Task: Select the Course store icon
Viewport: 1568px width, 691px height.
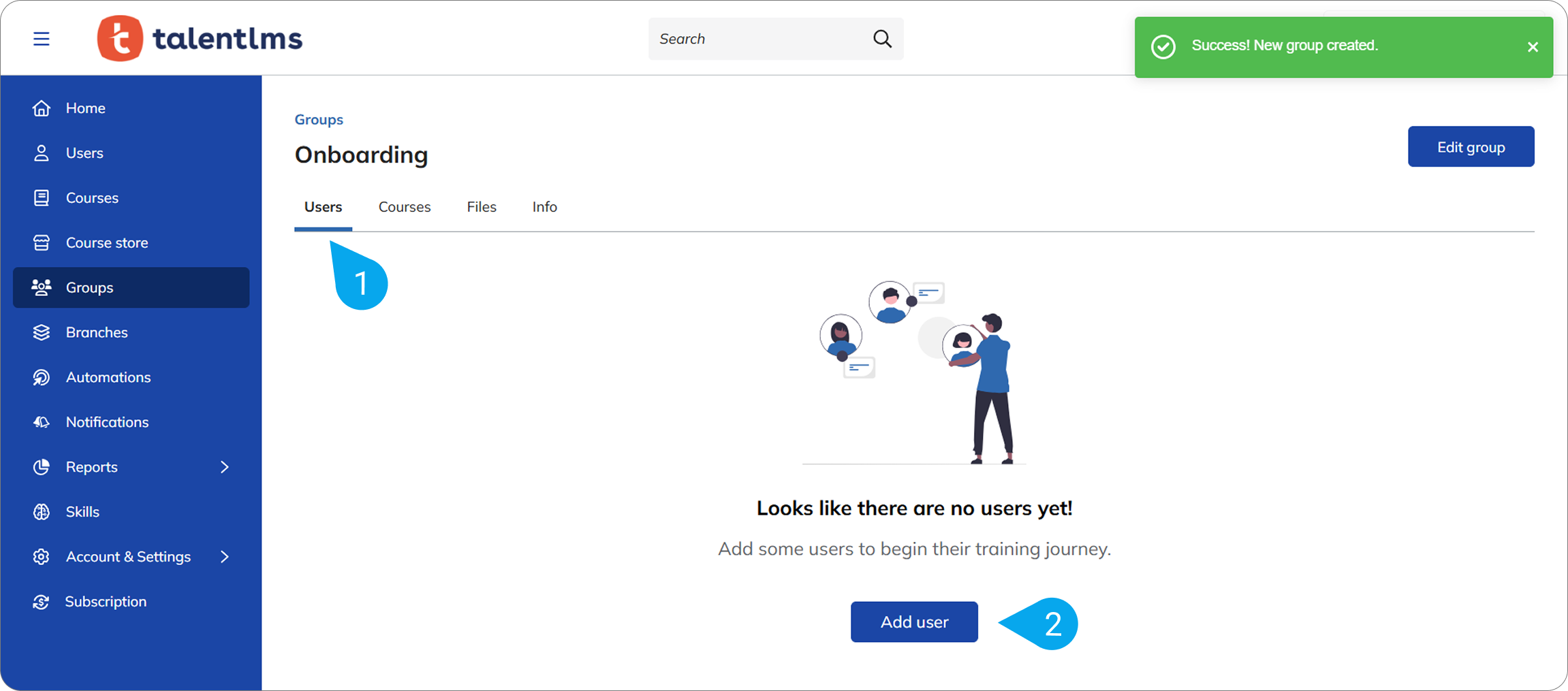Action: click(42, 243)
